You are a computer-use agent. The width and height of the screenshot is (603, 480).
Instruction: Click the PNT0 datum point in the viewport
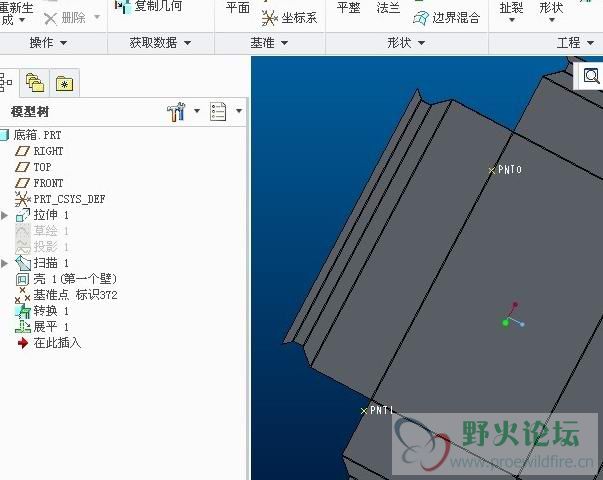[492, 170]
